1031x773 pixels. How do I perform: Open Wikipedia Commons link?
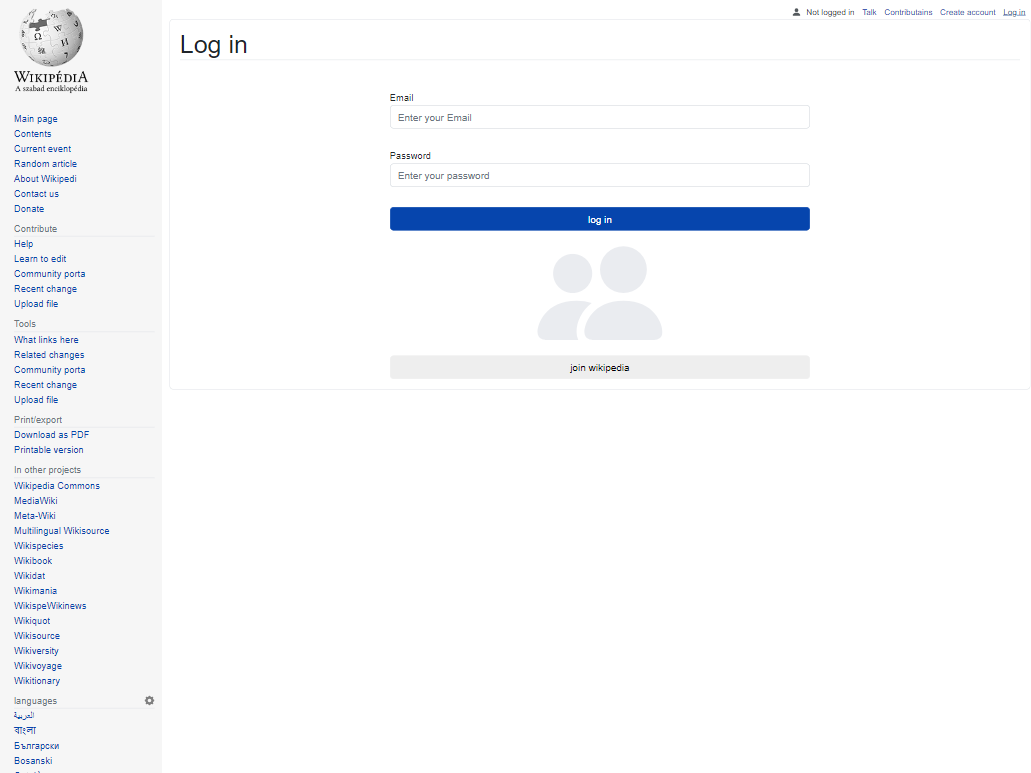pyautogui.click(x=57, y=486)
